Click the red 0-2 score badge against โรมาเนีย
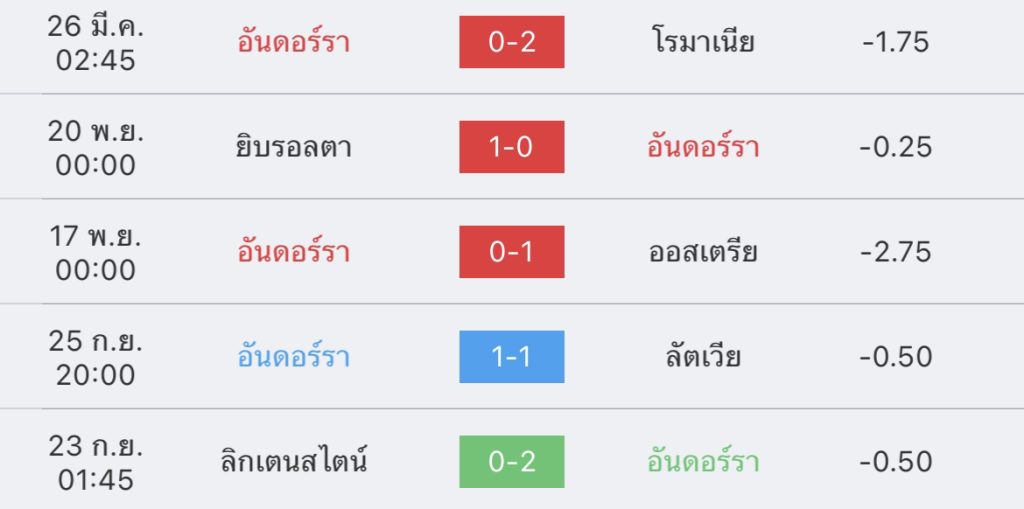This screenshot has width=1024, height=509. (x=511, y=42)
